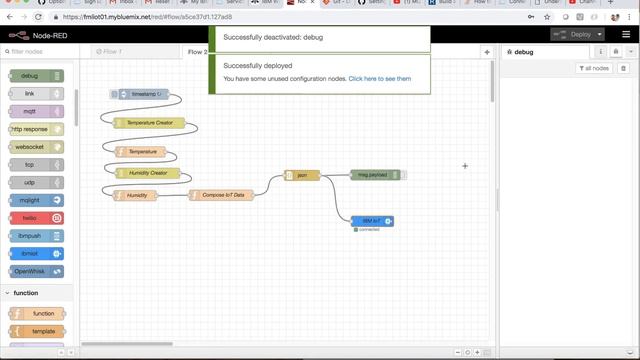Select the OpenWhisk palette node
The image size is (640, 360).
36,271
